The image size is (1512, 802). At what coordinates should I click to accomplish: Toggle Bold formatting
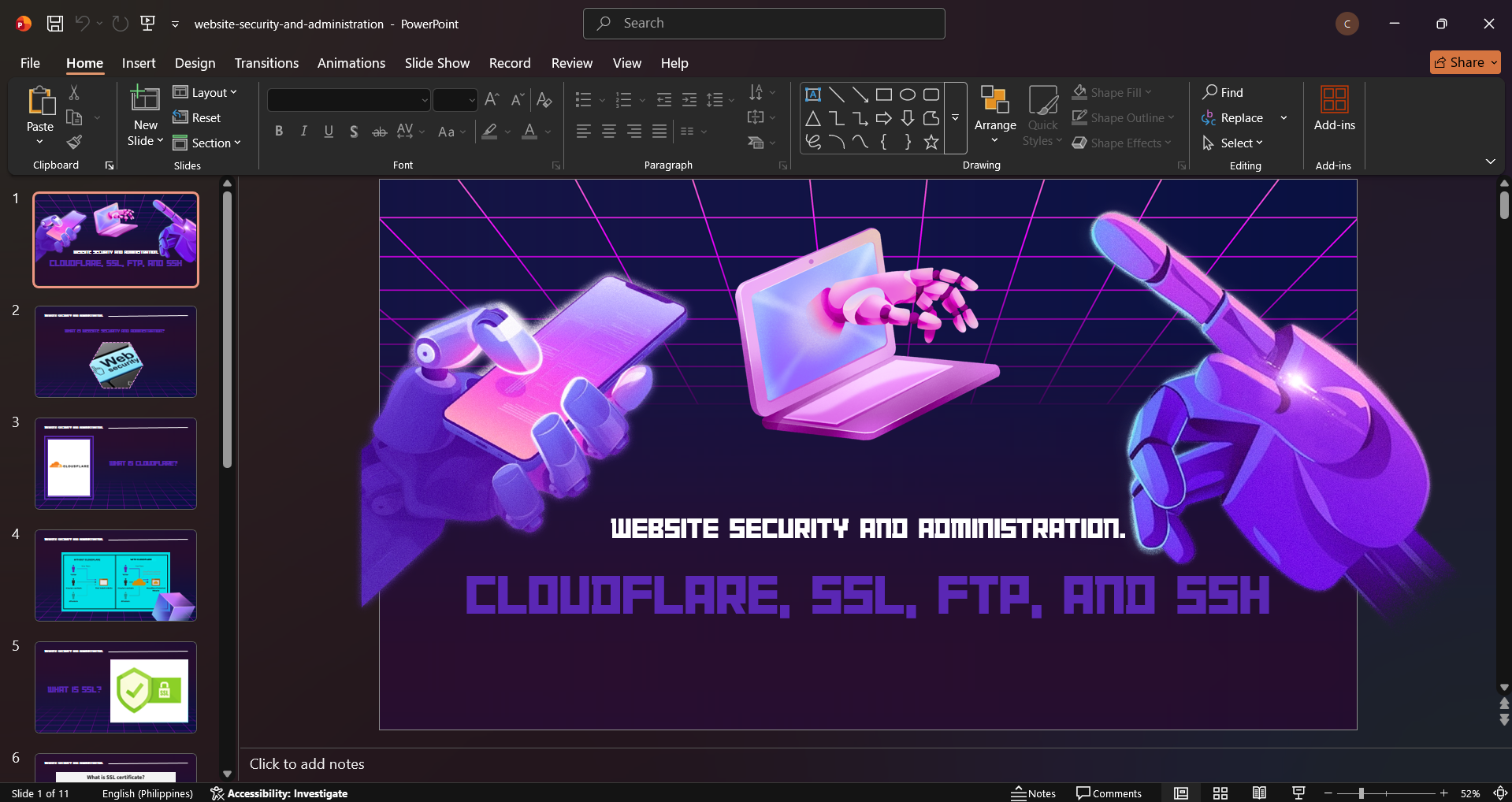click(279, 132)
